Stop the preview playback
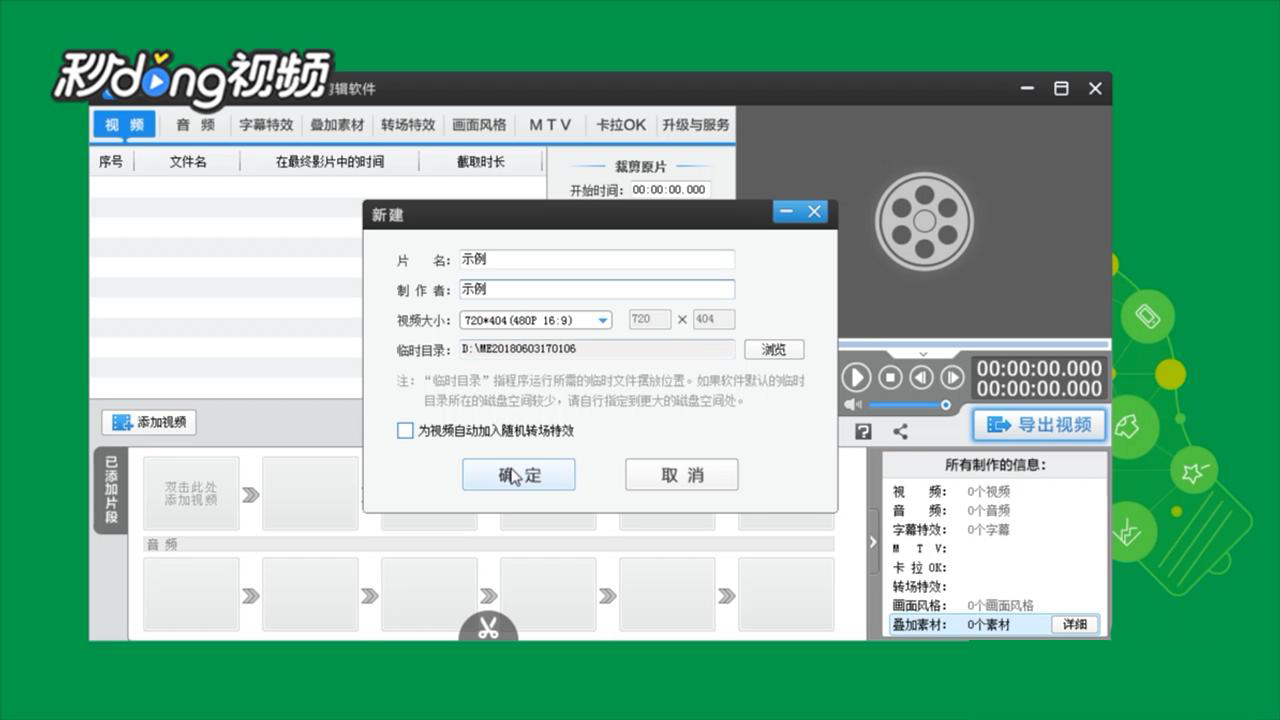Viewport: 1280px width, 720px height. coord(889,377)
